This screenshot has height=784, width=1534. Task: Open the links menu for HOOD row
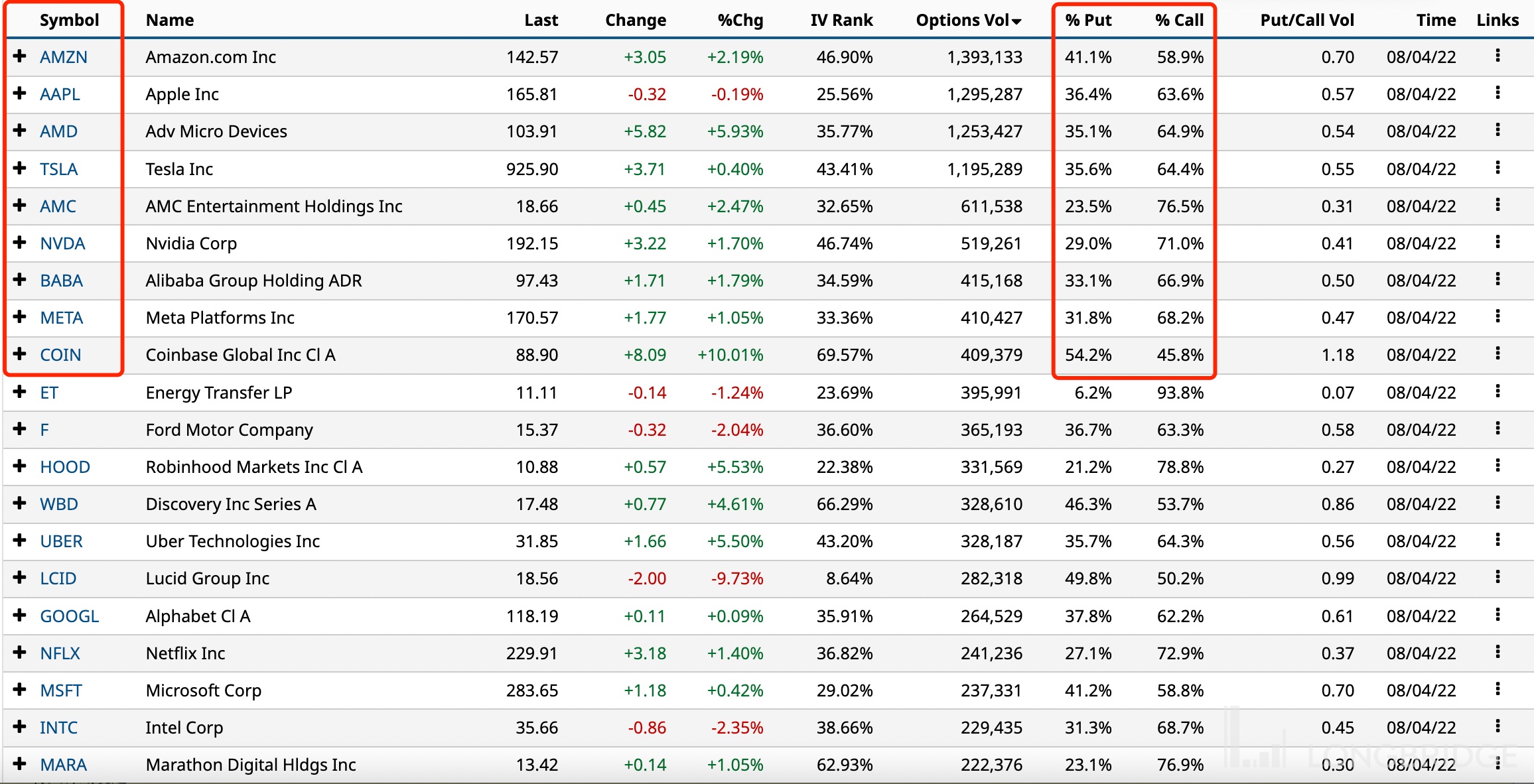(x=1498, y=466)
